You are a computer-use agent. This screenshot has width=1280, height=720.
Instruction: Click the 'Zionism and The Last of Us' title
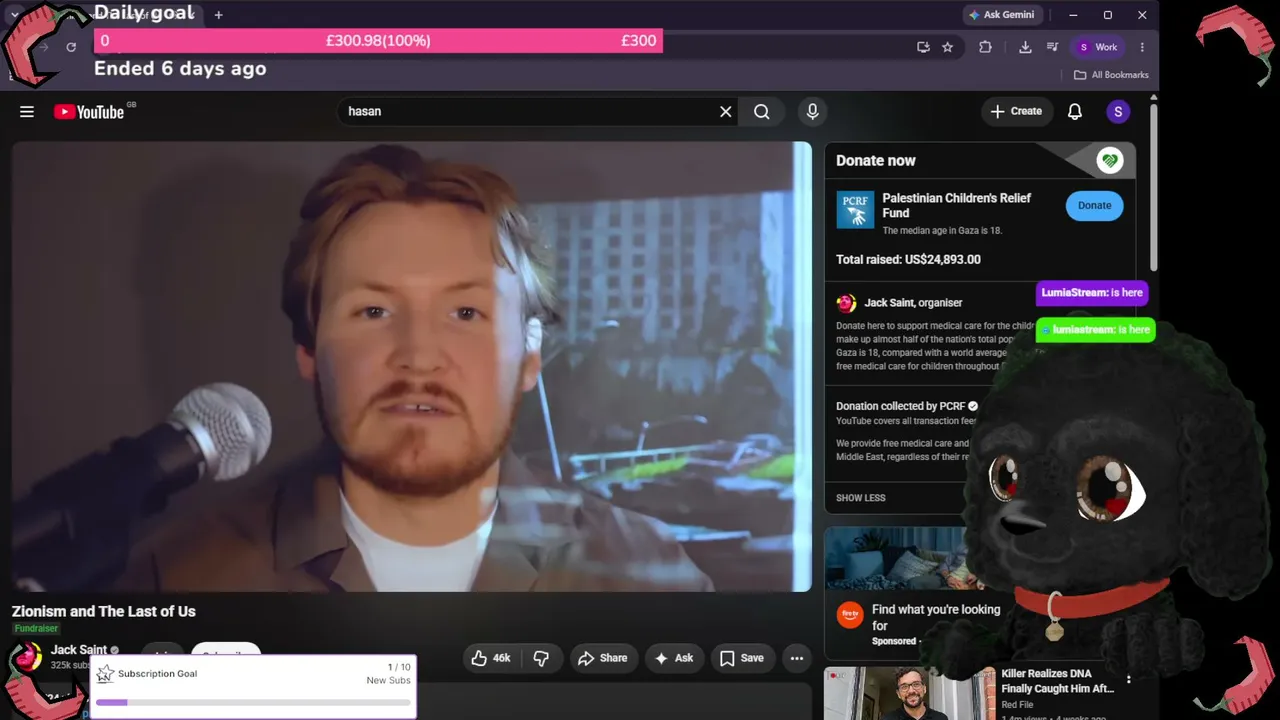(104, 611)
